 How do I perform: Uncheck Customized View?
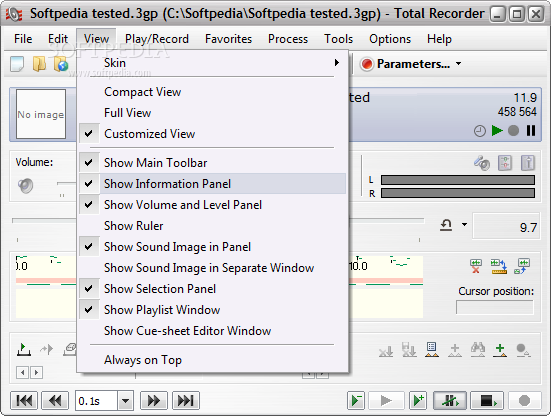click(212, 134)
